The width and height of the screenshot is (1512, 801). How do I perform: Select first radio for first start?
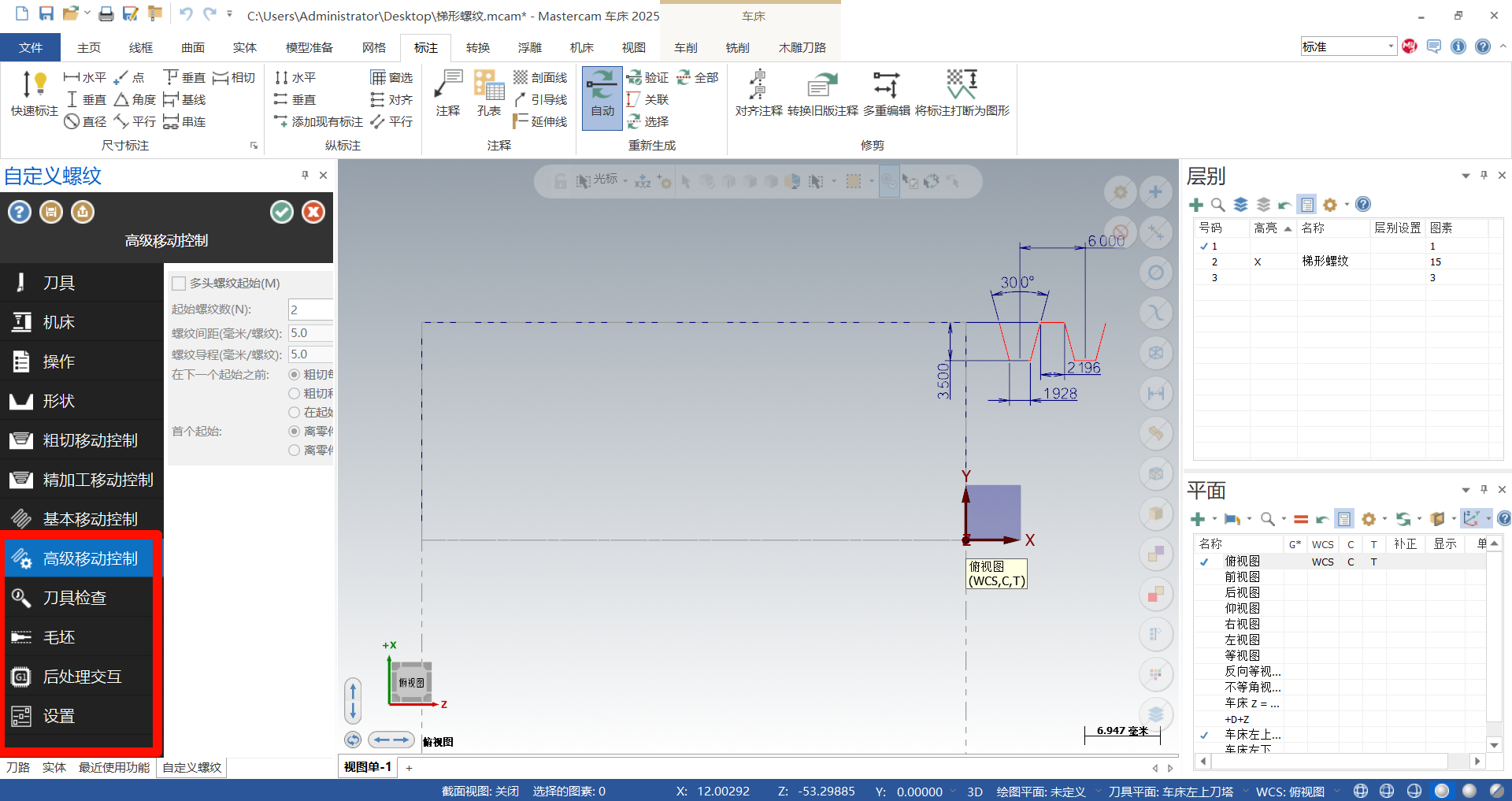(294, 432)
